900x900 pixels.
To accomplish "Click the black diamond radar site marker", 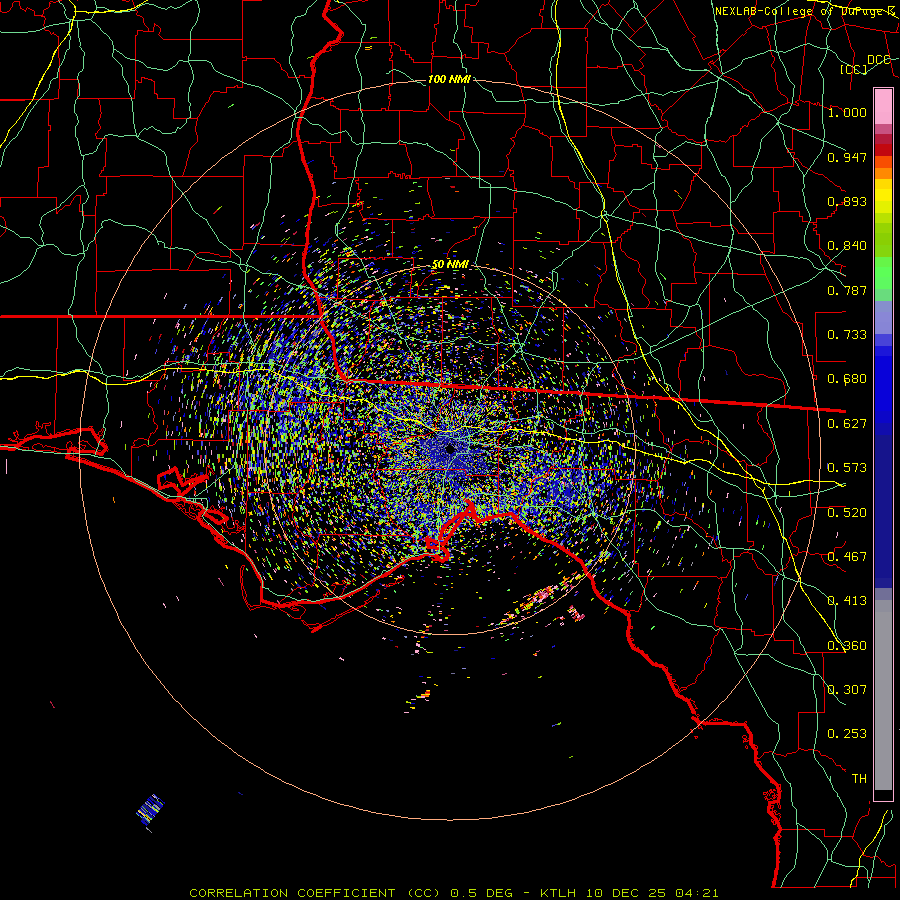I will pos(450,448).
